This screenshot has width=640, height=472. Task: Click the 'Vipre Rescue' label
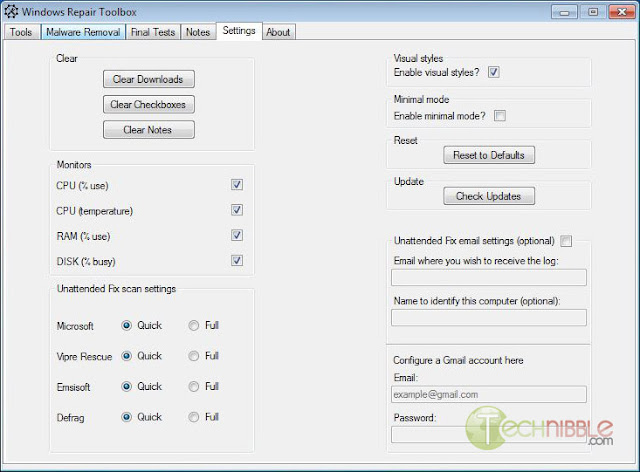coord(84,357)
